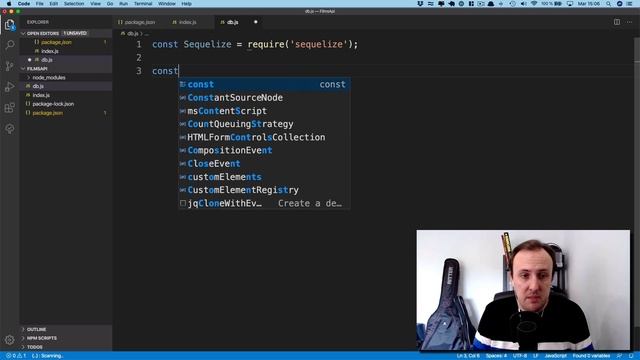Open the File menu
Image resolution: width=640 pixels, height=360 pixels.
(x=40, y=4)
